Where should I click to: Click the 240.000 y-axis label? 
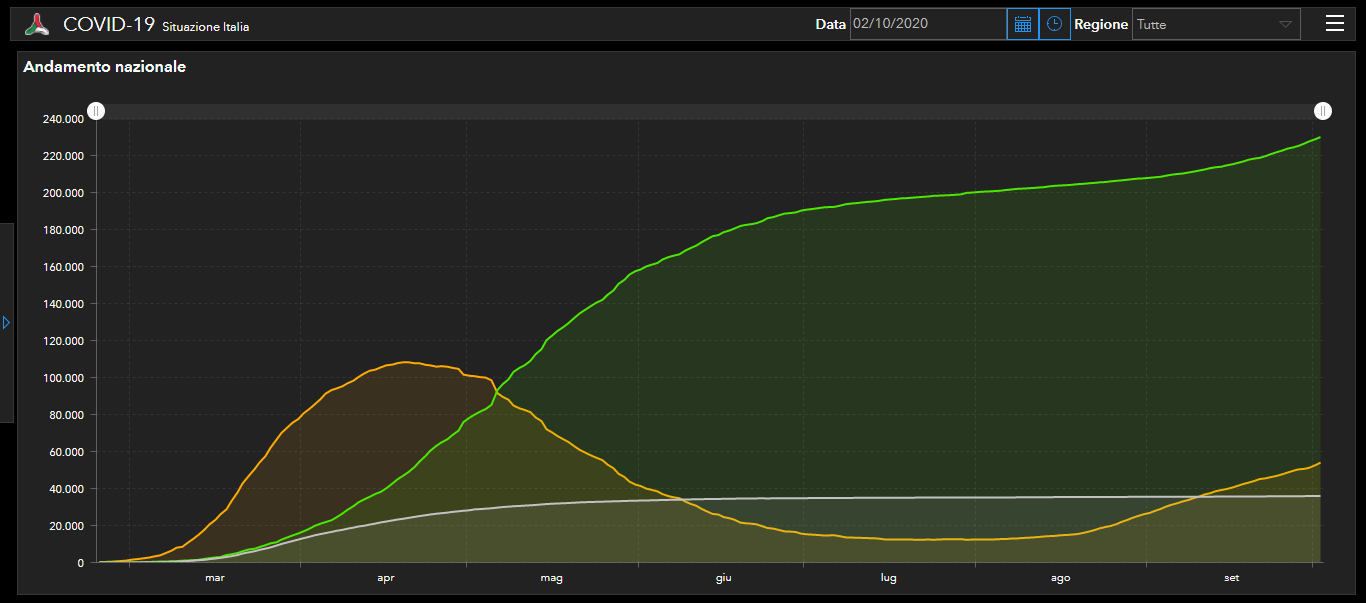click(x=62, y=119)
